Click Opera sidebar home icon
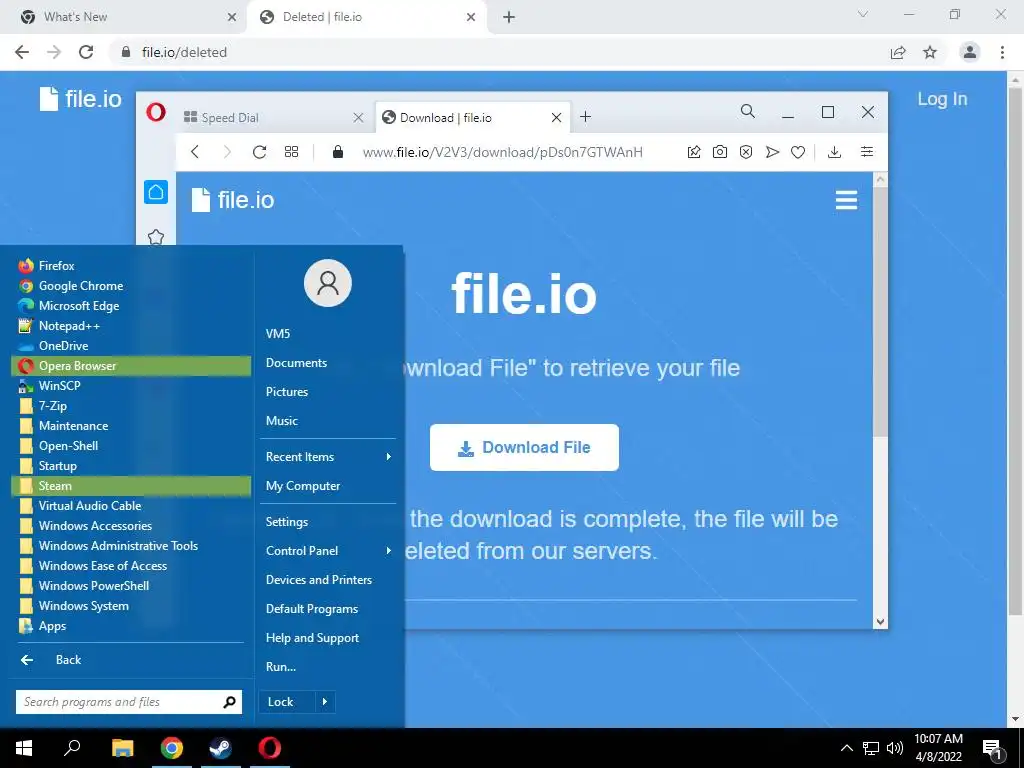 point(156,192)
